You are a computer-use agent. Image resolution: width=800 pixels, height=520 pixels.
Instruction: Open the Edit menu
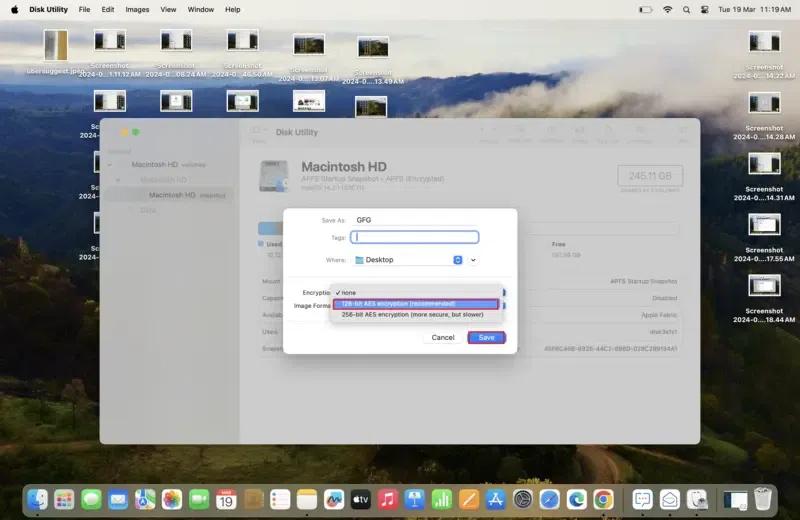[x=108, y=10]
